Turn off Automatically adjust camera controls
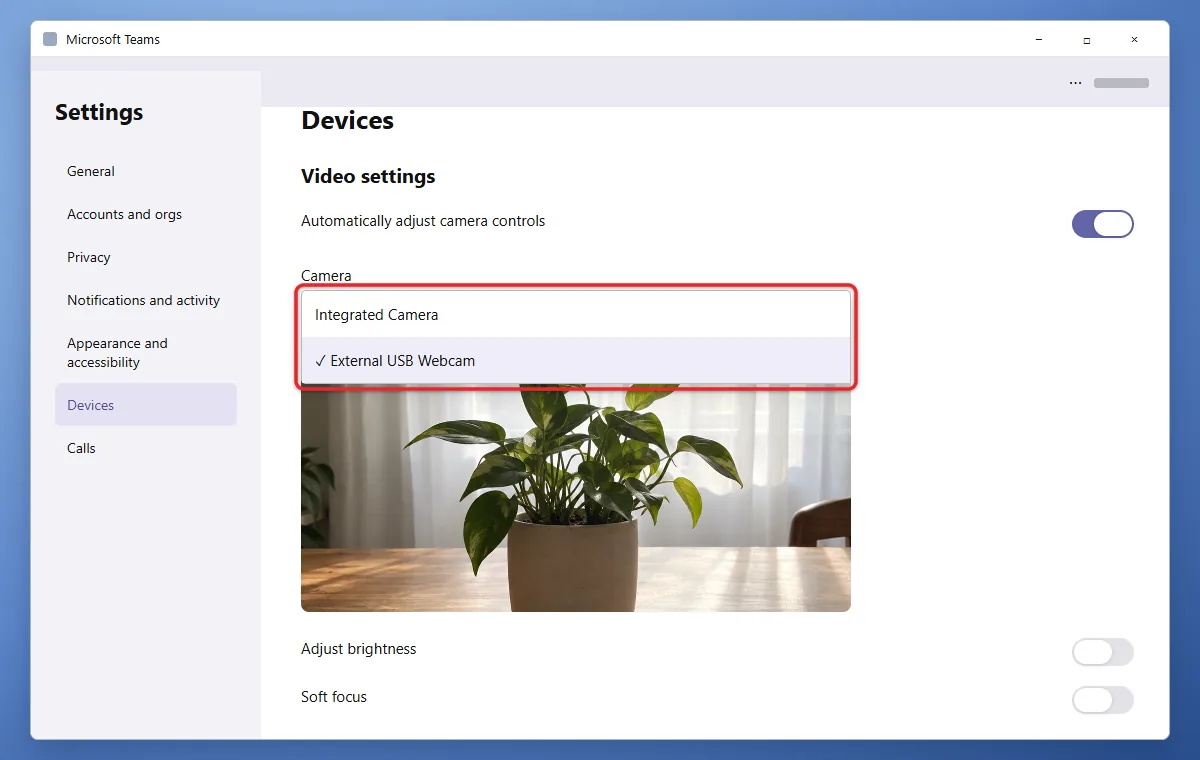The height and width of the screenshot is (760, 1200). click(x=1103, y=224)
